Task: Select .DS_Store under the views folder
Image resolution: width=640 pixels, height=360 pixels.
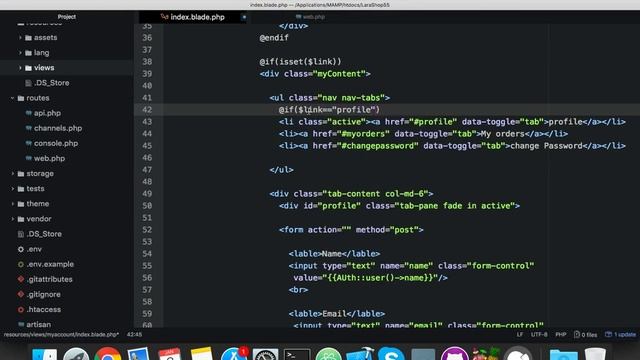Action: coord(51,83)
